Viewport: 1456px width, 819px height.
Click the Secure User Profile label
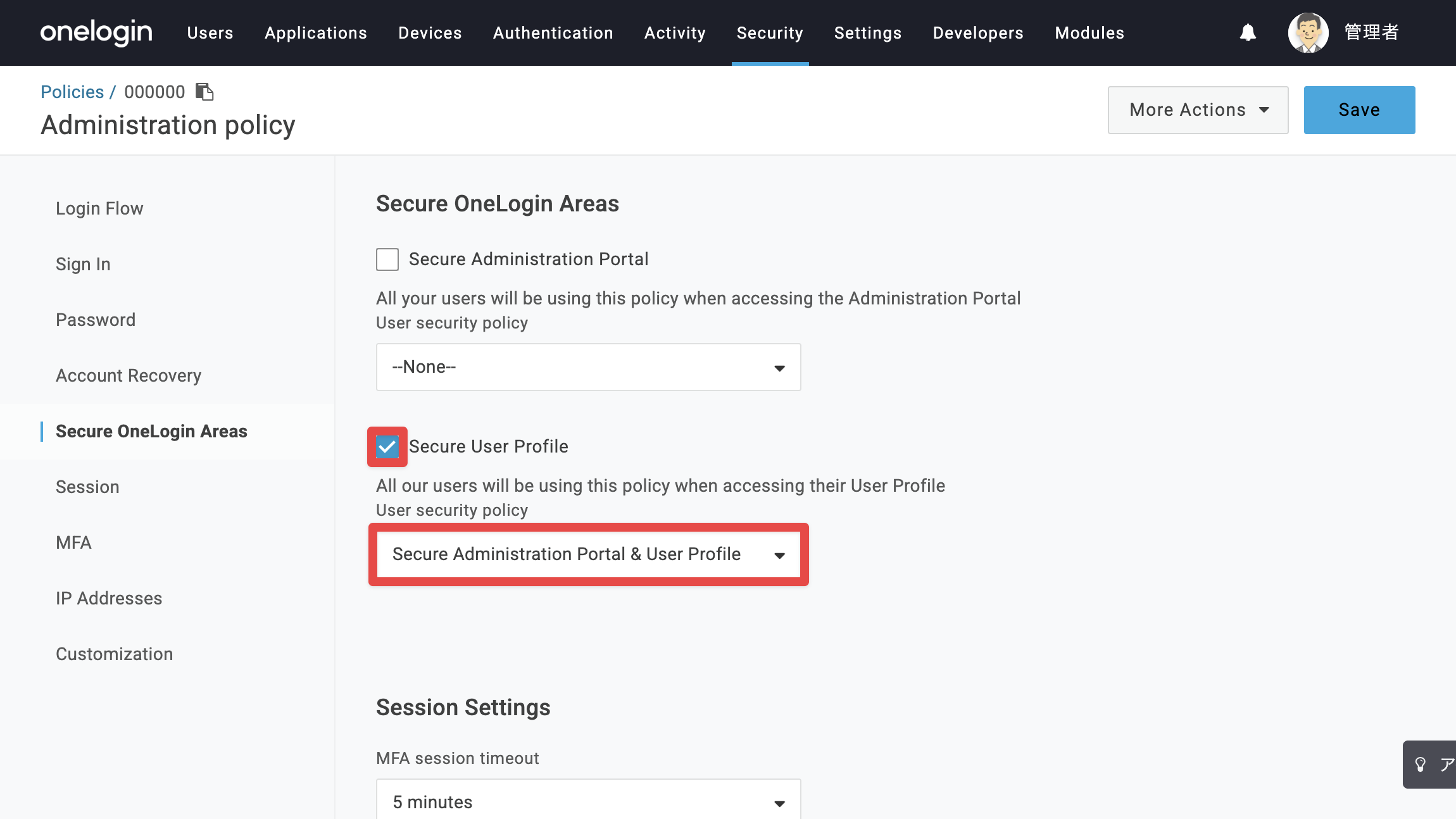(x=489, y=446)
